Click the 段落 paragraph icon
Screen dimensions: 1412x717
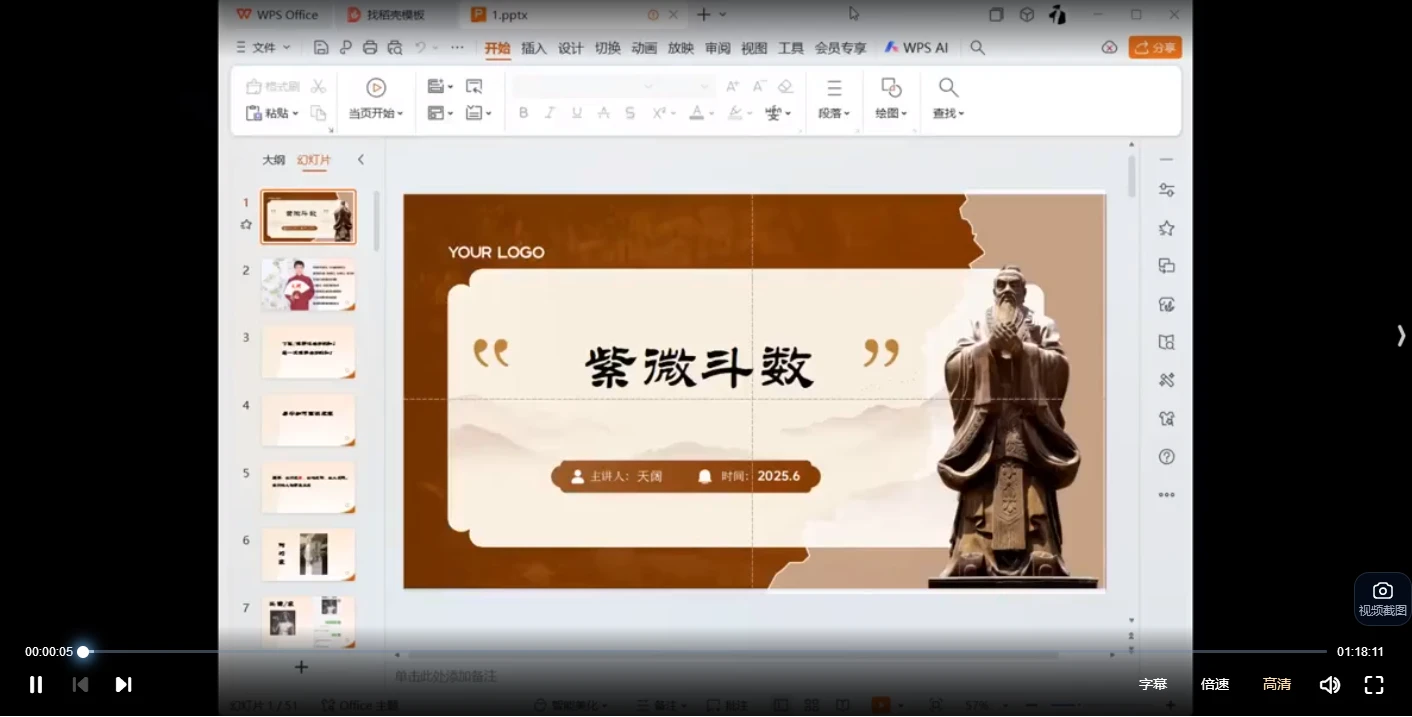[834, 88]
